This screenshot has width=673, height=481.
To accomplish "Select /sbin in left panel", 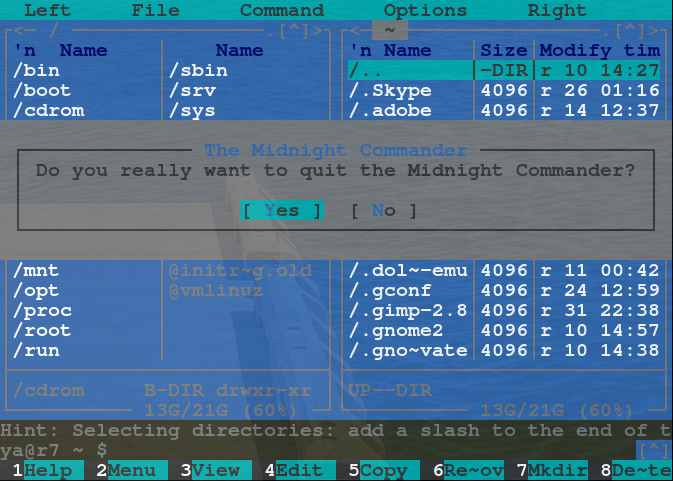I will [198, 70].
